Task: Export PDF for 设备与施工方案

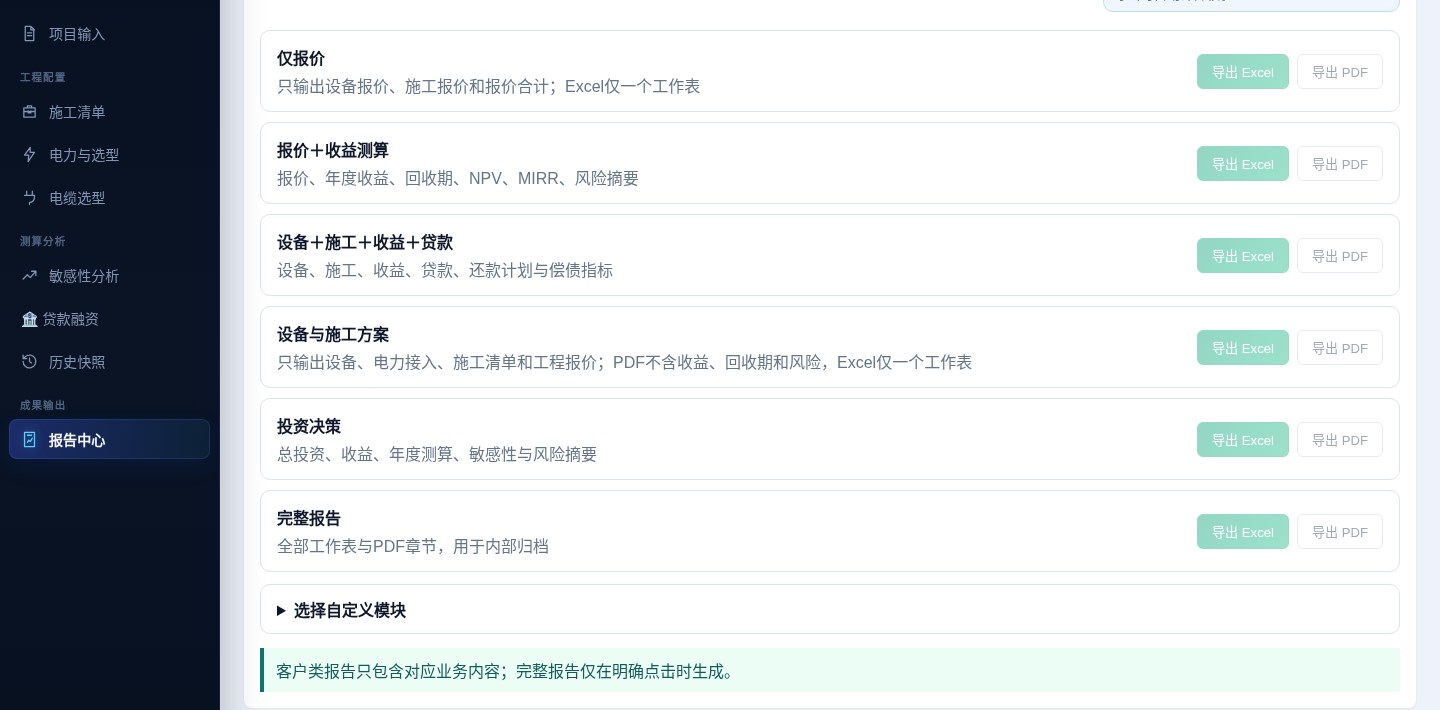Action: 1340,348
